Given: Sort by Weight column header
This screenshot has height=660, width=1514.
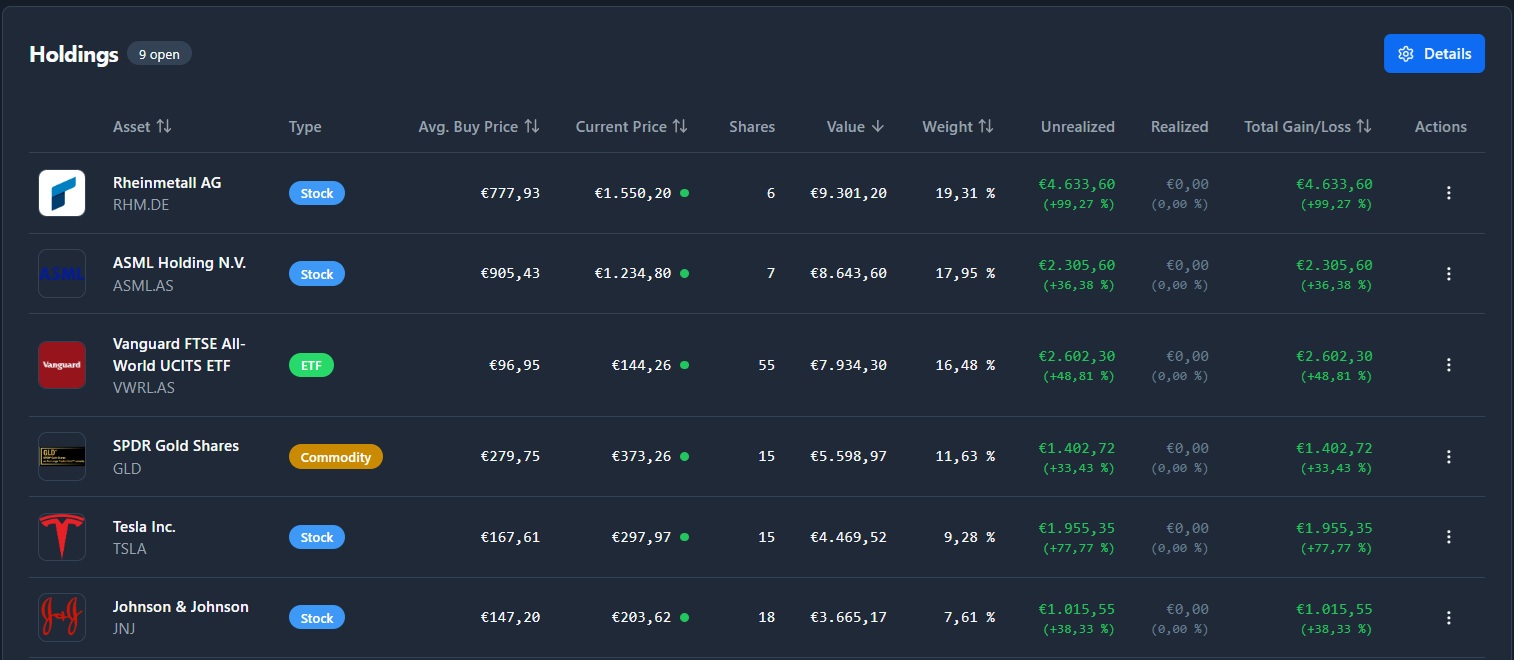Looking at the screenshot, I should click(x=958, y=127).
